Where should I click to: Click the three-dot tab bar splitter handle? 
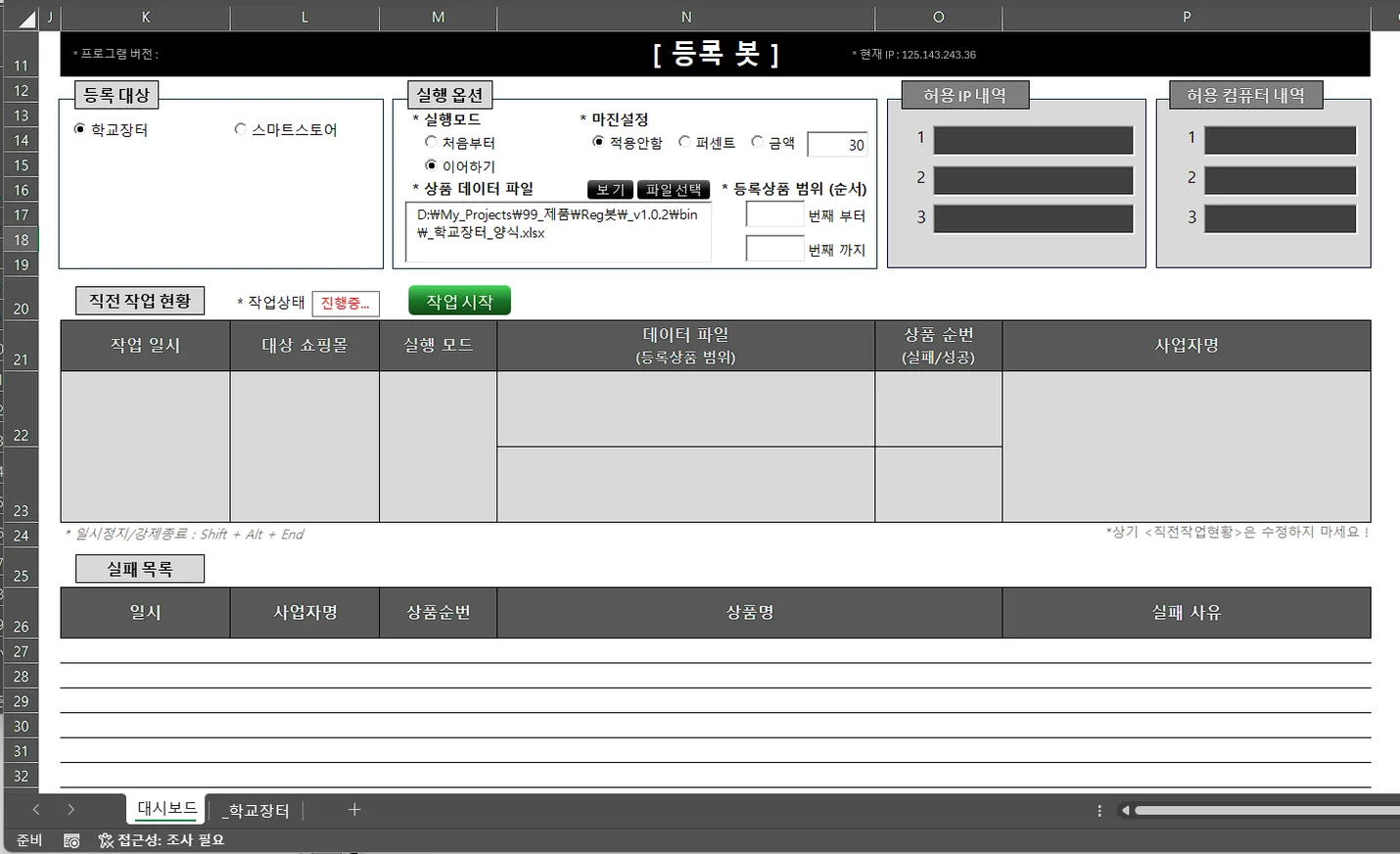point(1099,811)
